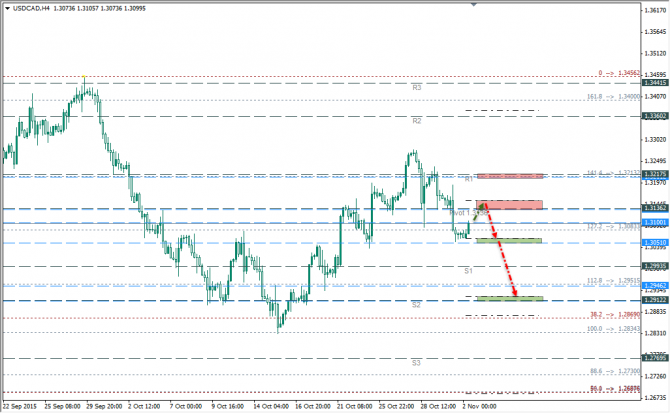
Task: Select the 1.31362 price level tag
Action: [655, 208]
